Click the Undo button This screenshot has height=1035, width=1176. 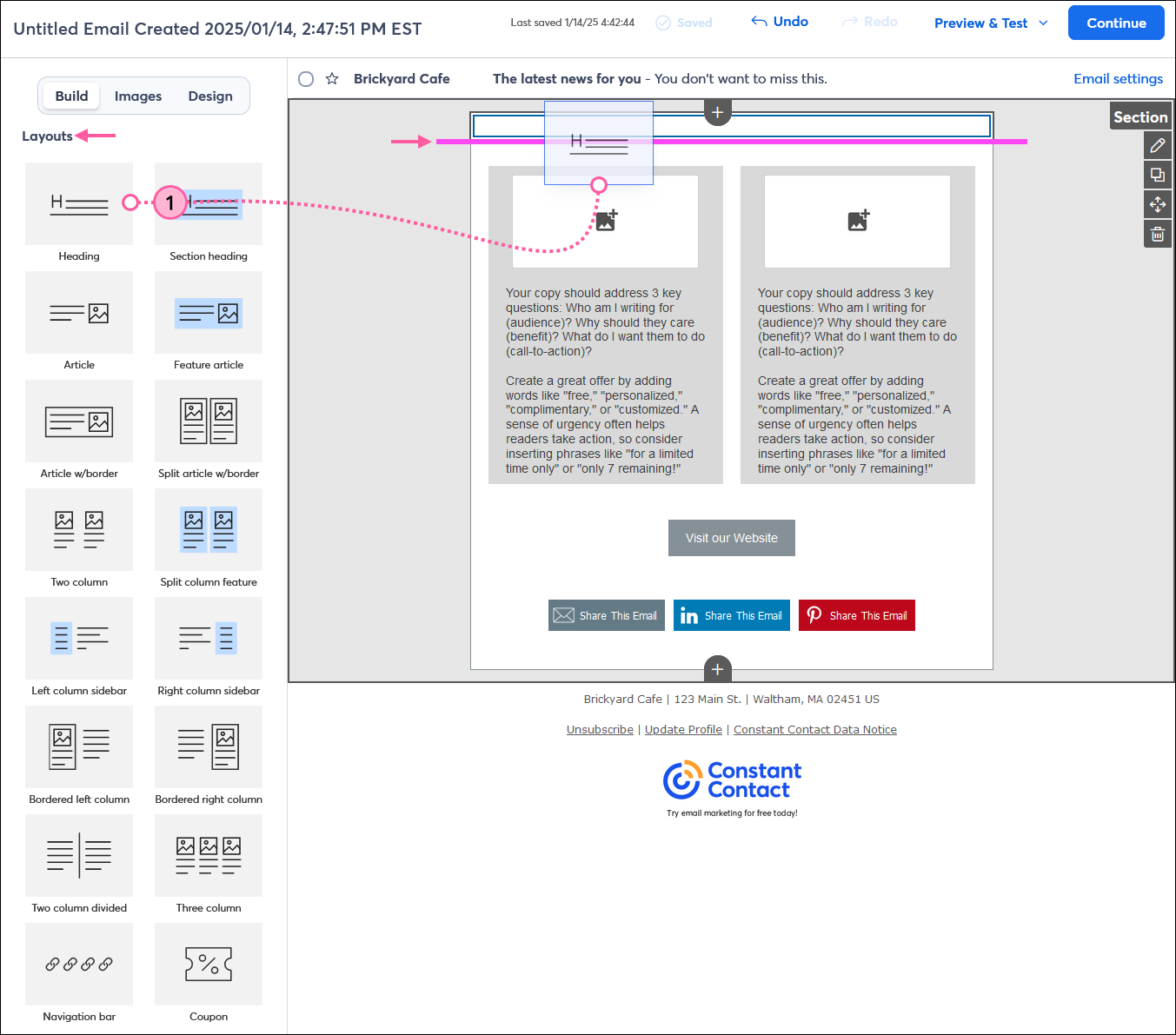pos(780,22)
